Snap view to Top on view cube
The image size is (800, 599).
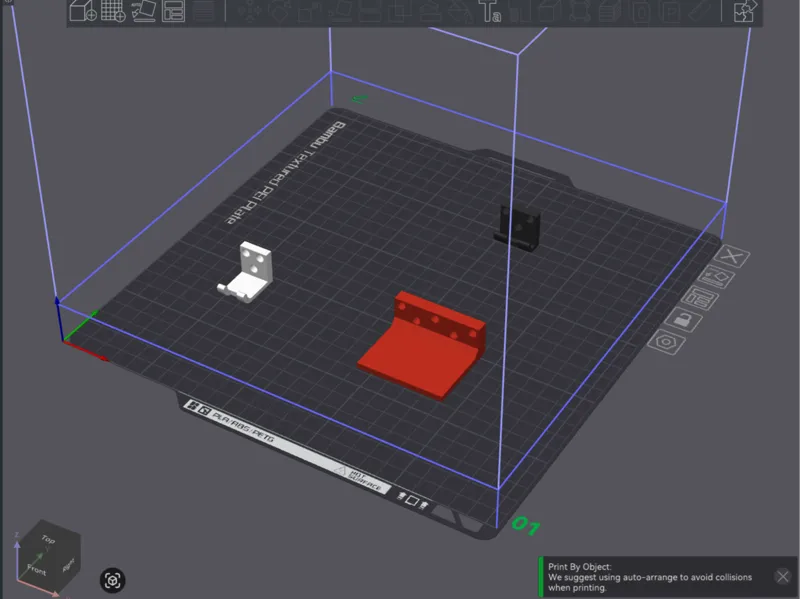48,539
